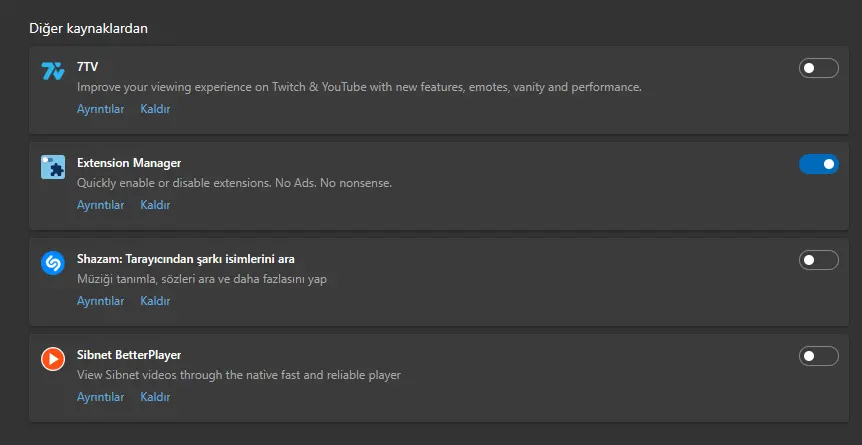
Task: Remove Sibnet BetterPlayer via Kaldır
Action: (155, 397)
